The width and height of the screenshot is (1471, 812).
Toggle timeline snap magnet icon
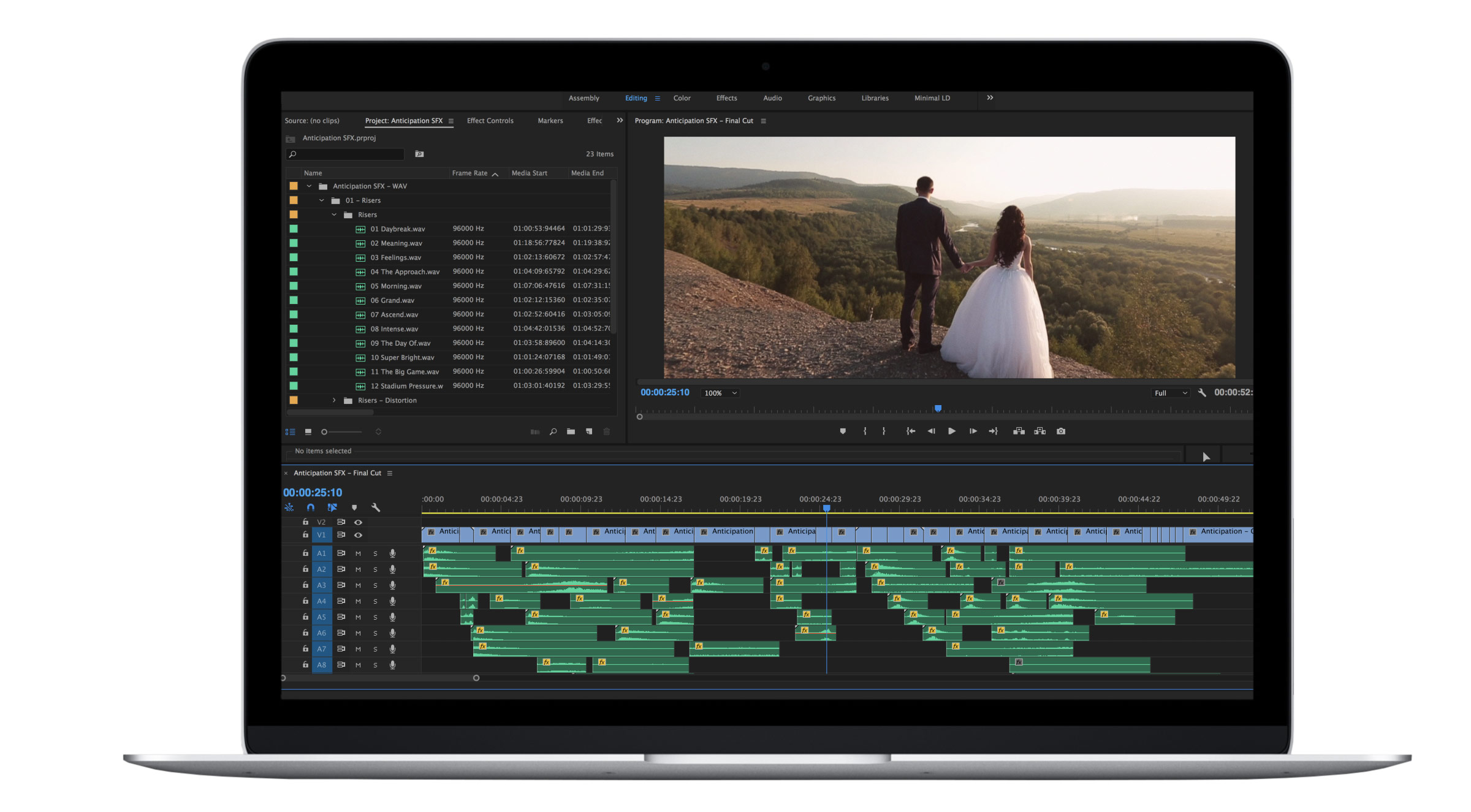click(x=311, y=507)
